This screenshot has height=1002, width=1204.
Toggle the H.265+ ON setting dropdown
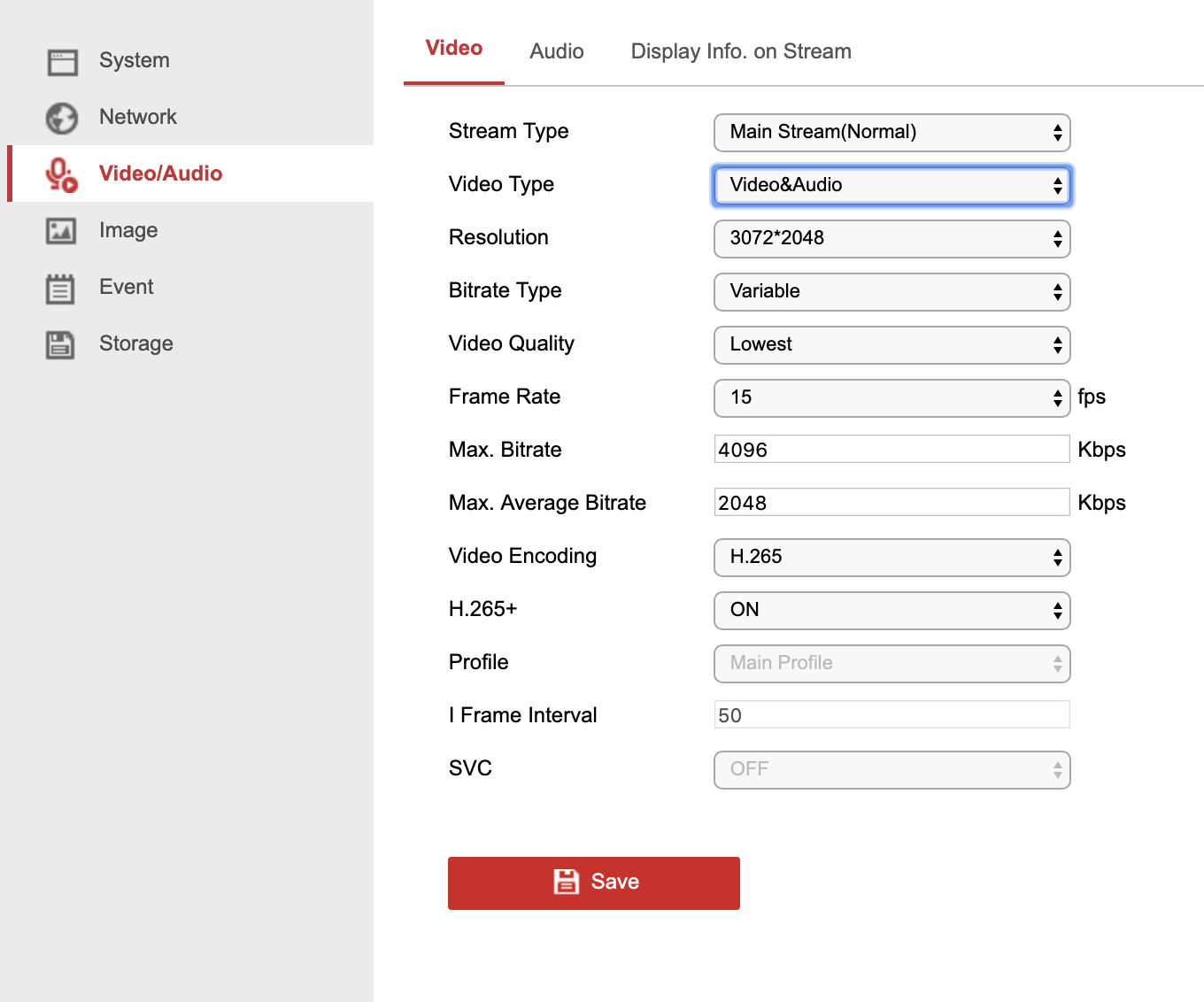[891, 611]
